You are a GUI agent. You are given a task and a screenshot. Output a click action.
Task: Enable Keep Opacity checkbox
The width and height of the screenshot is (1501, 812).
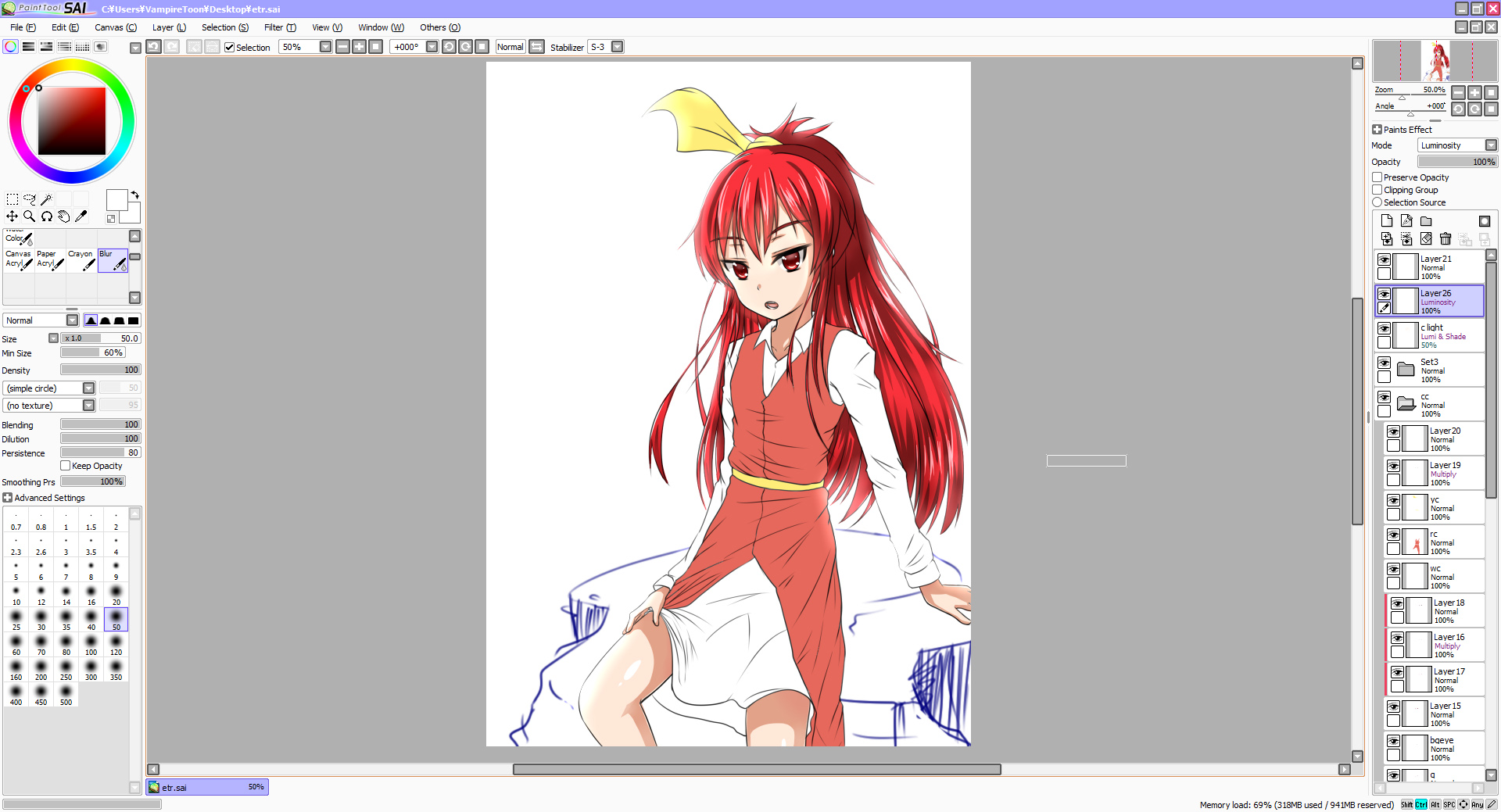tap(66, 466)
